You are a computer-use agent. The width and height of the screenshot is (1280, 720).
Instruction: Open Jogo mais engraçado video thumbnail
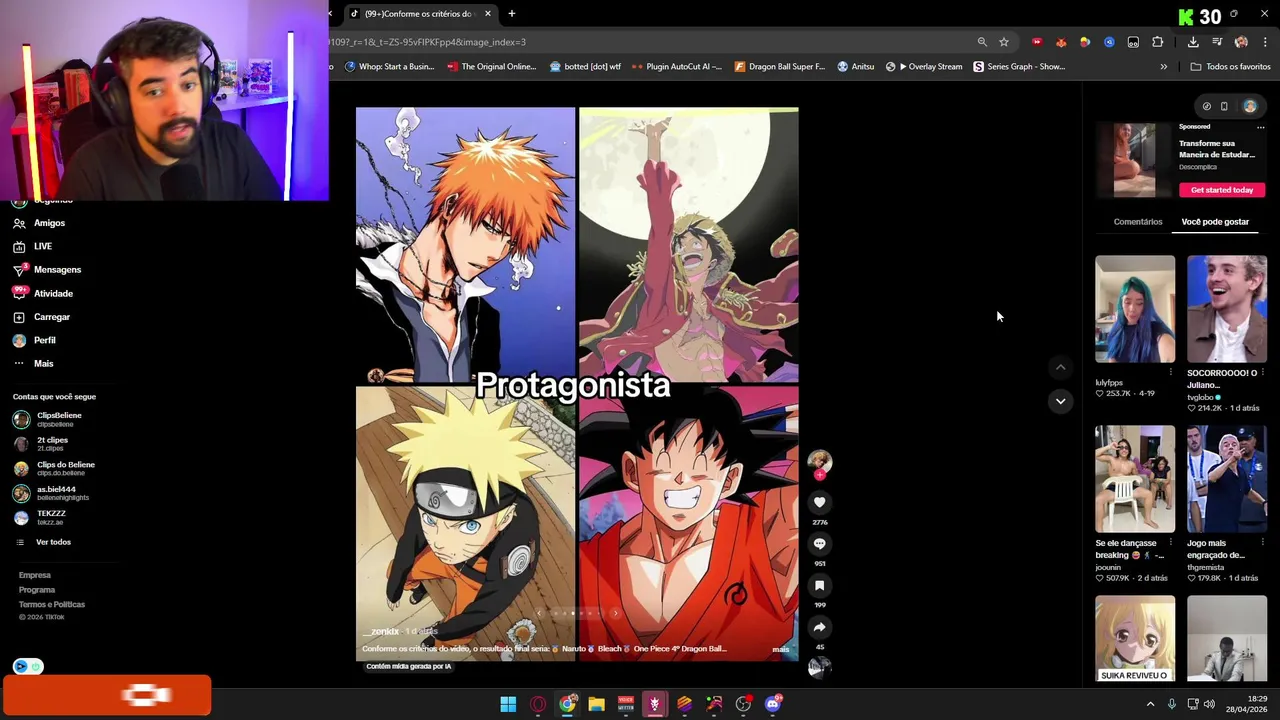[x=1227, y=479]
